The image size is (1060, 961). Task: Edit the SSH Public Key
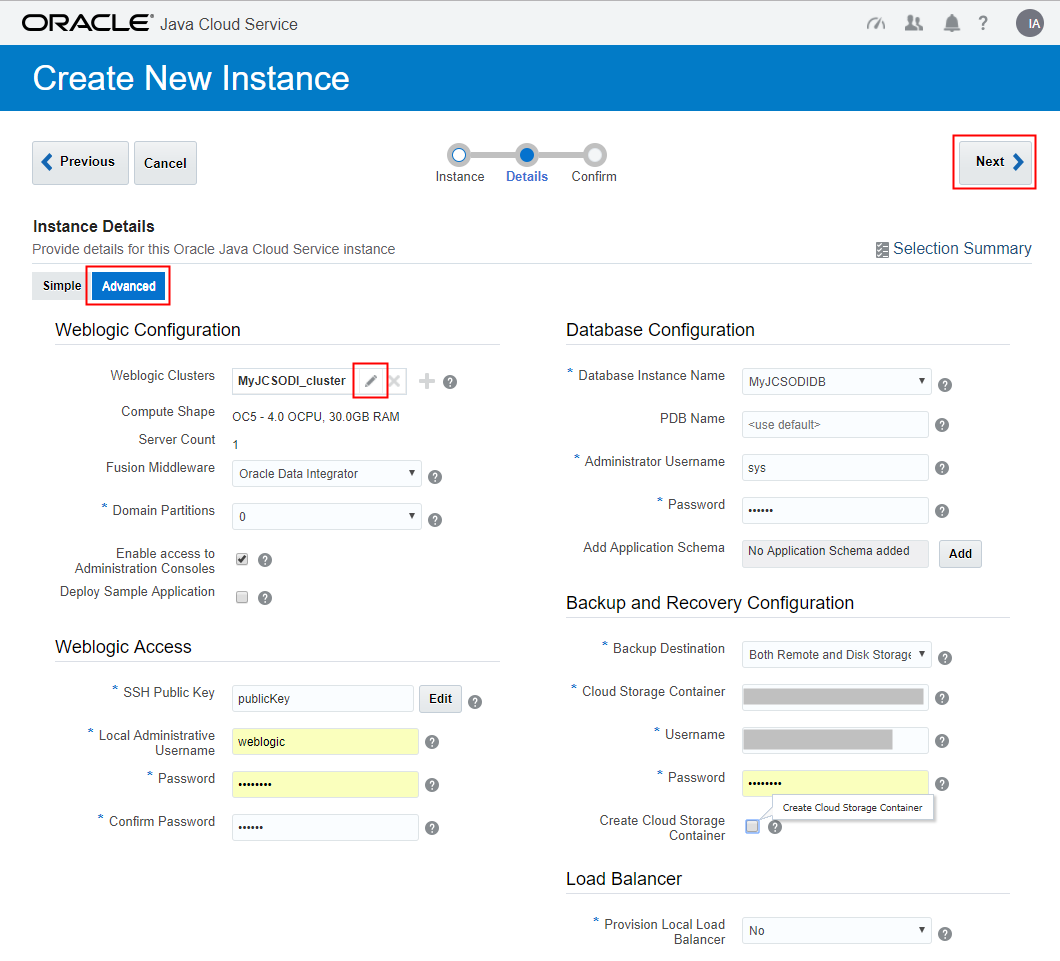(x=440, y=698)
